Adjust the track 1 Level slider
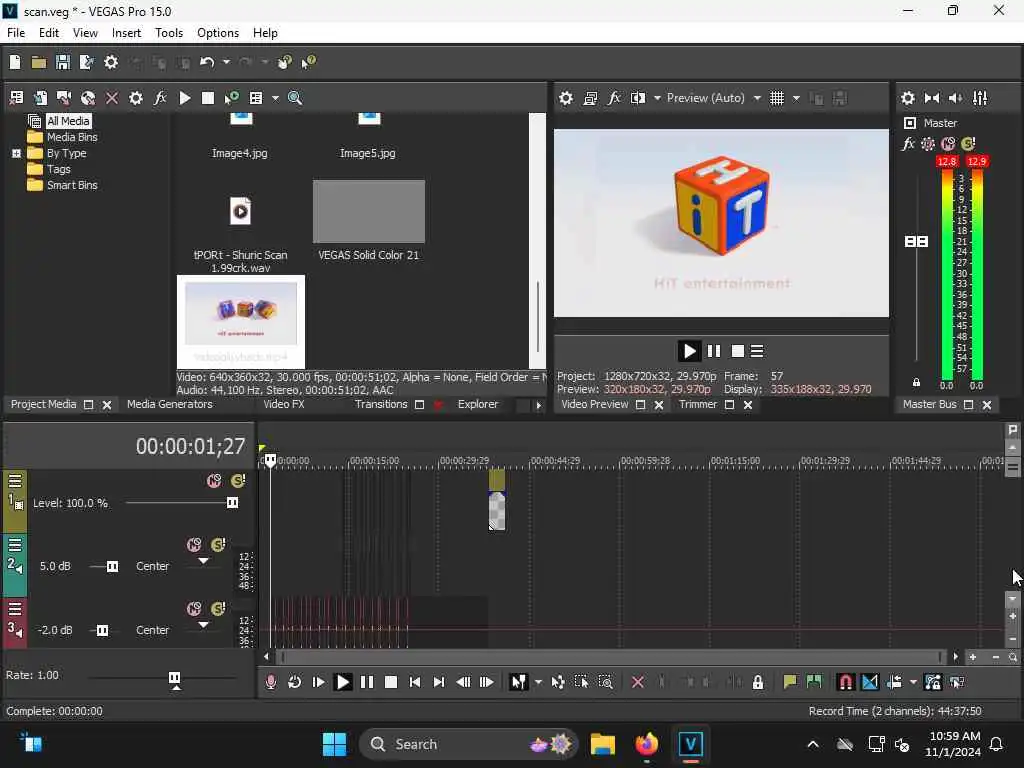Viewport: 1024px width, 768px height. point(232,503)
